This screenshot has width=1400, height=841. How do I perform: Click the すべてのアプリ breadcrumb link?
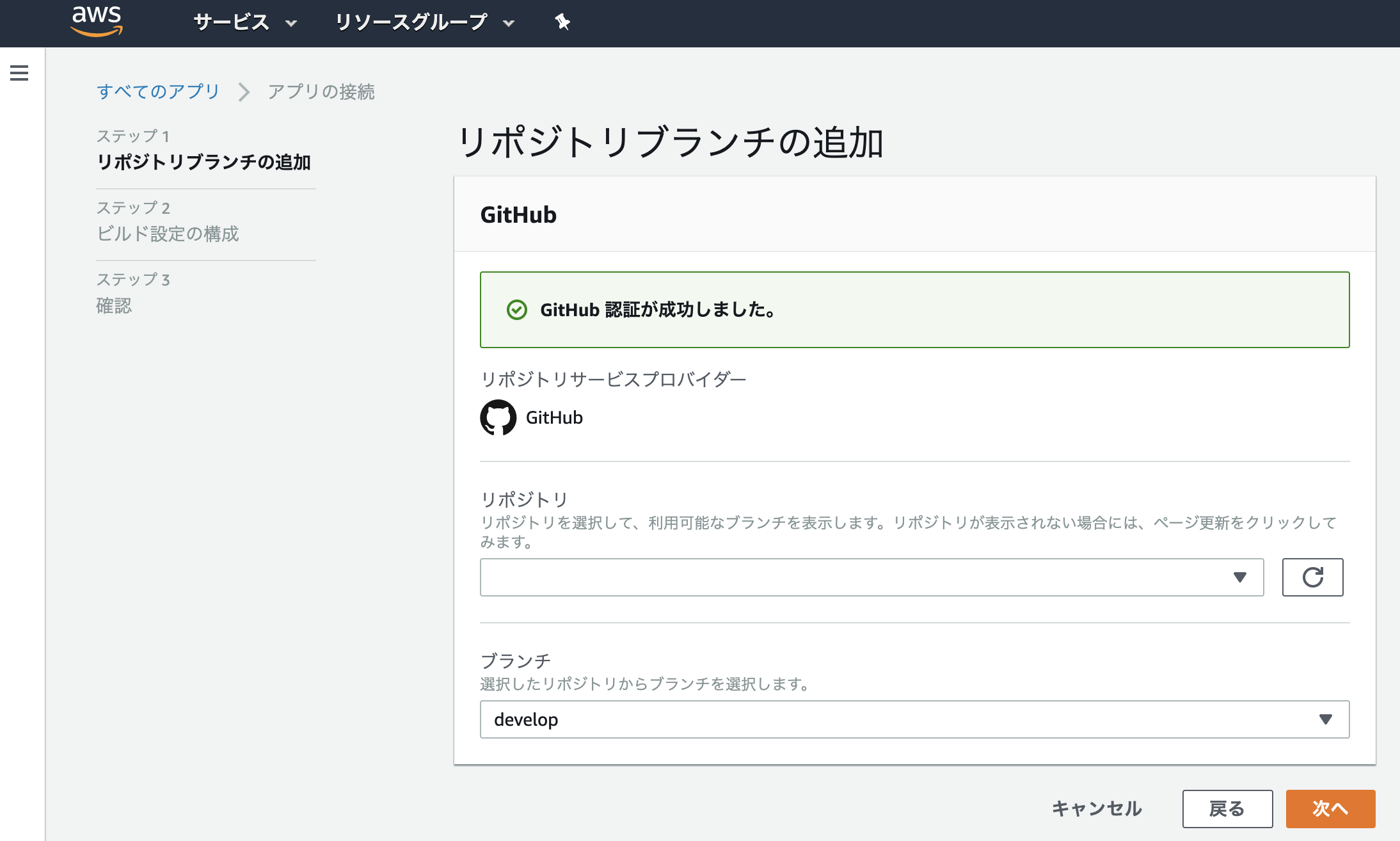(x=157, y=92)
